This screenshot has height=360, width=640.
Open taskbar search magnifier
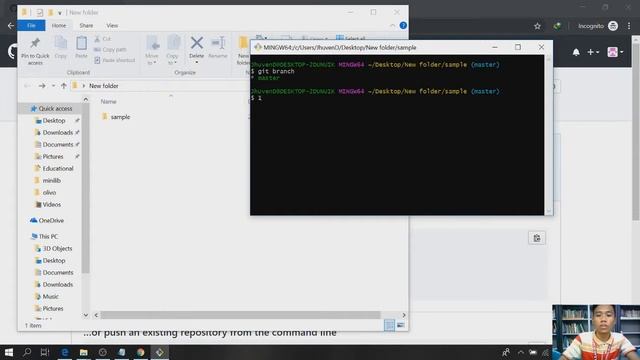point(27,352)
